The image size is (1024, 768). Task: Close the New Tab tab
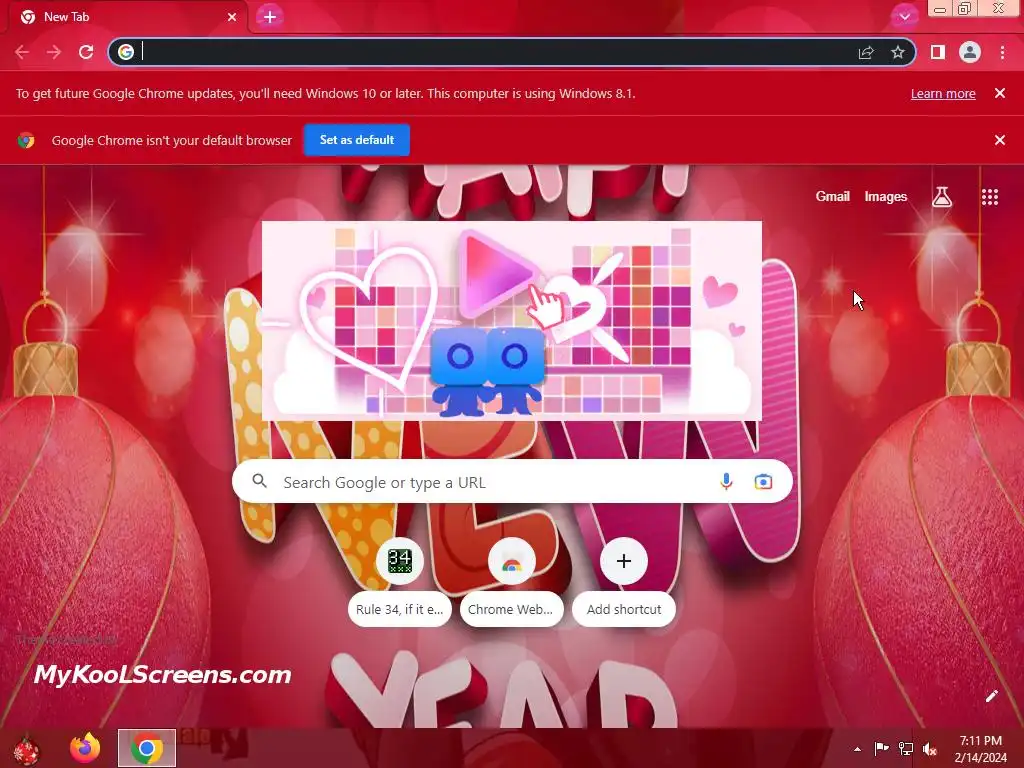(232, 17)
